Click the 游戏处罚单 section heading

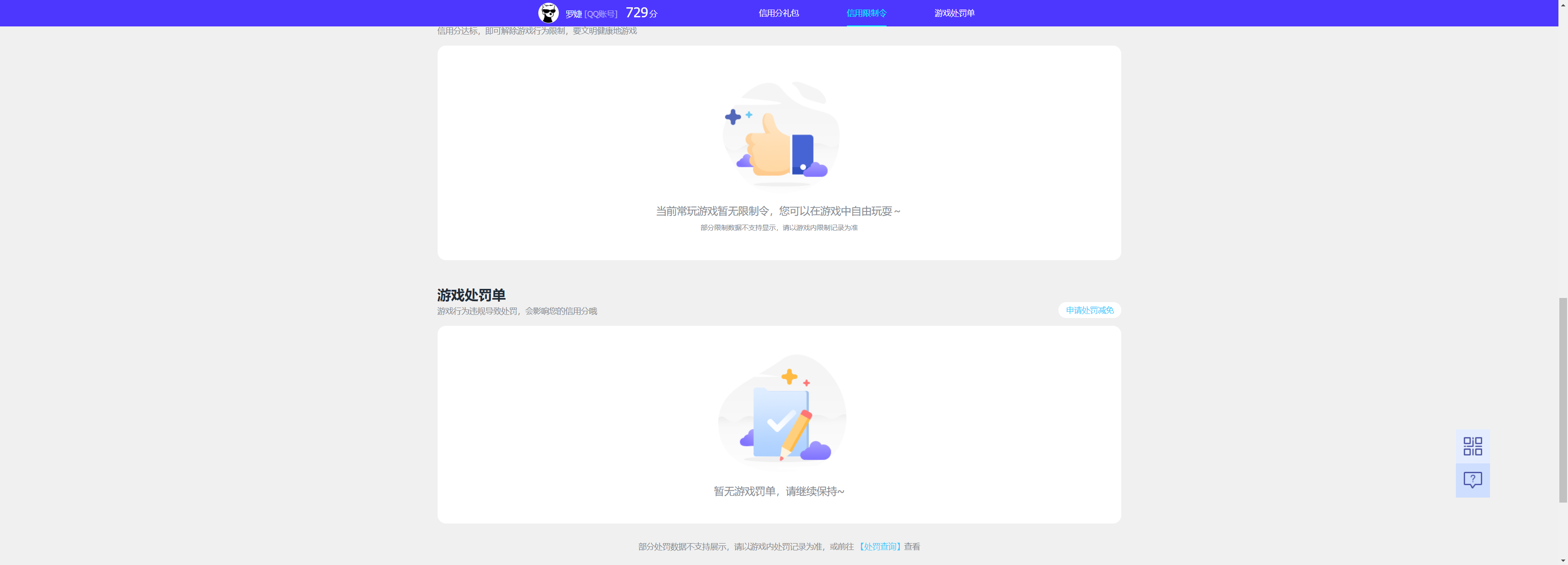click(x=471, y=295)
